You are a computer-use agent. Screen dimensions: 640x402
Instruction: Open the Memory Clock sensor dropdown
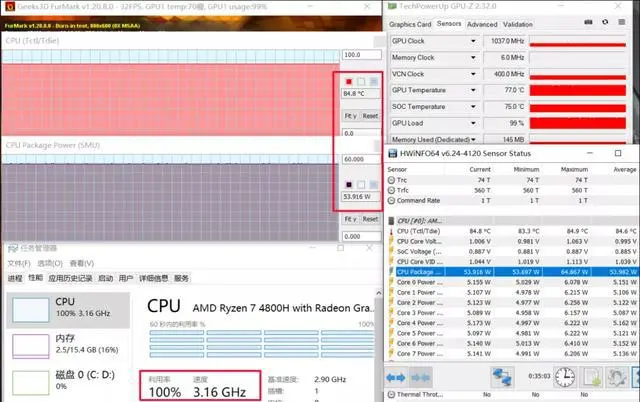tap(473, 58)
